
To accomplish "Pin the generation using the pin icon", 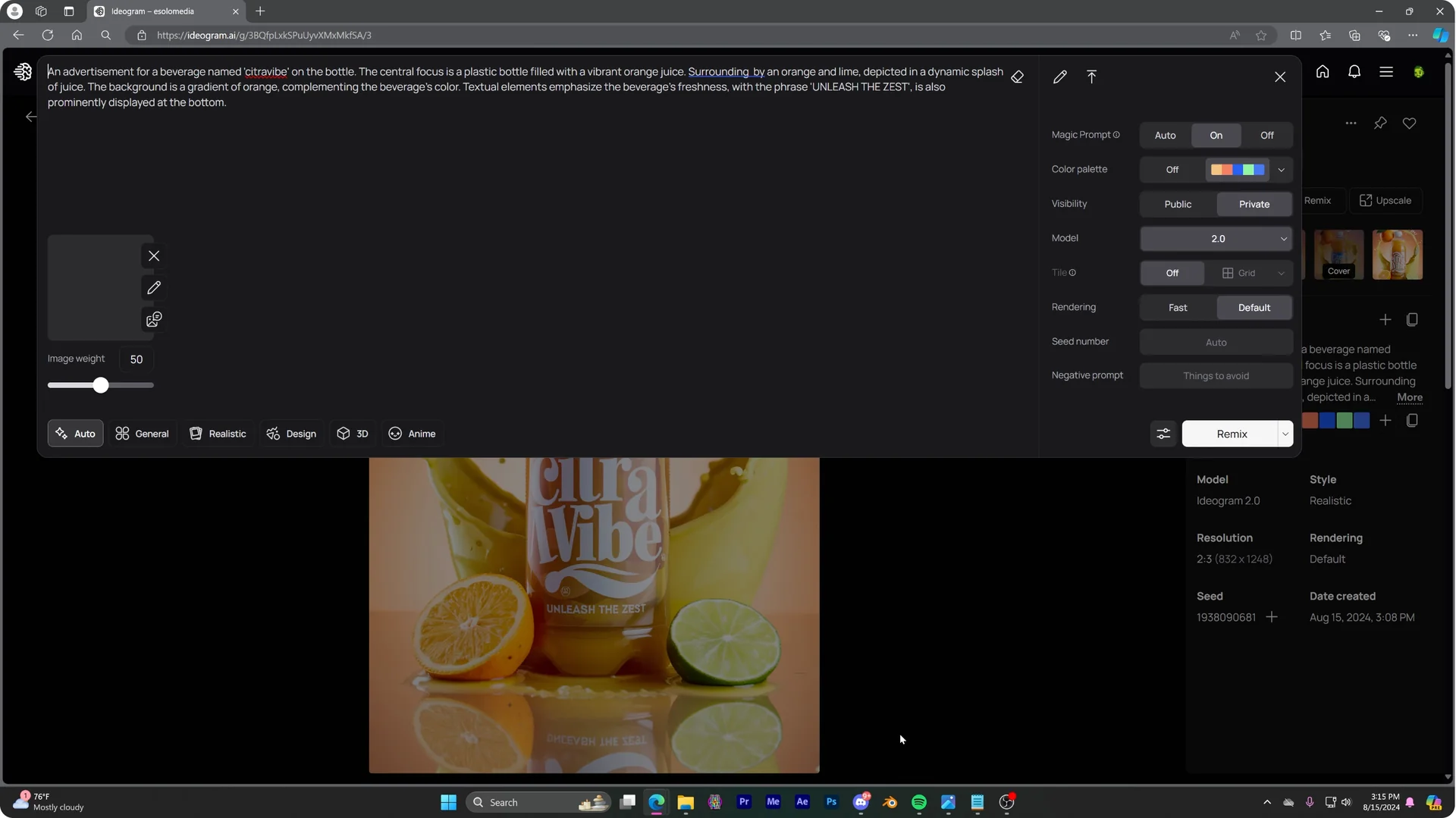I will click(1380, 123).
